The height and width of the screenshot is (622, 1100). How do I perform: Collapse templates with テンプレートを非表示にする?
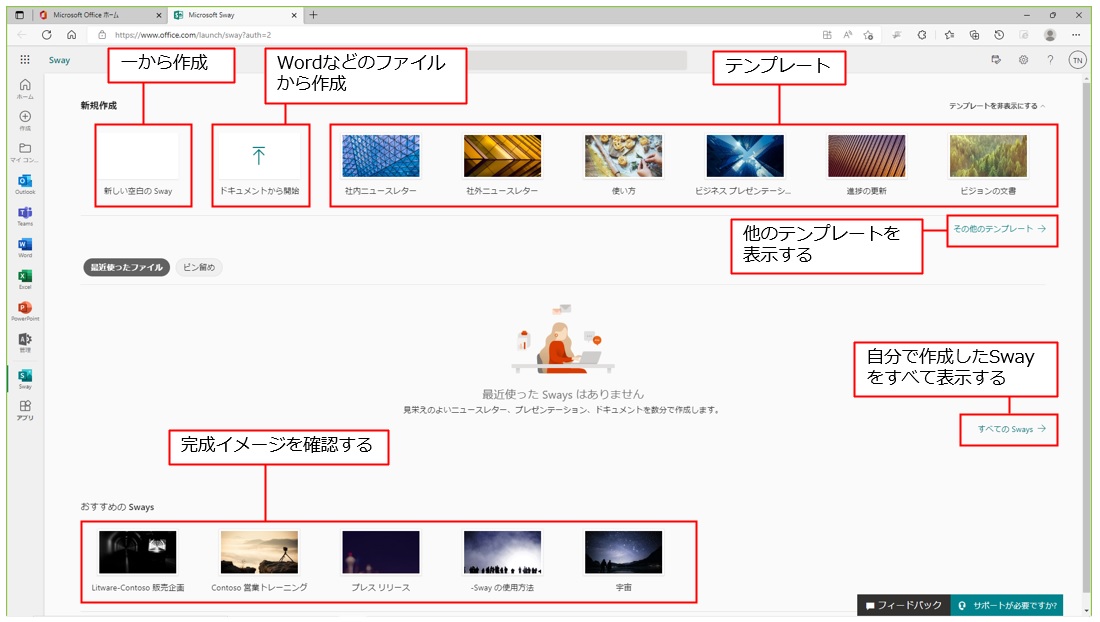(x=997, y=106)
